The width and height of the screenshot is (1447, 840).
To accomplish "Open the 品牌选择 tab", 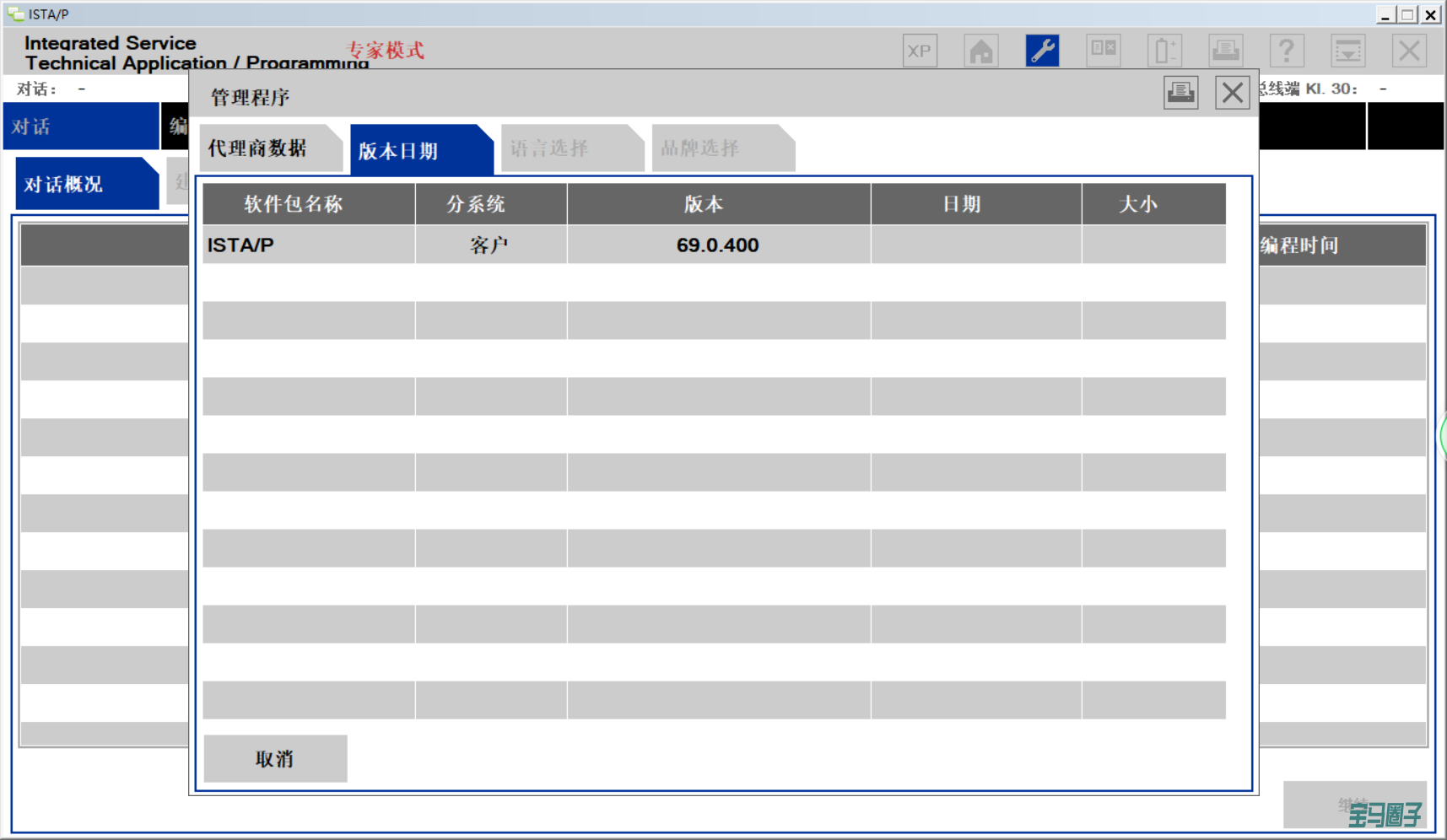I will pyautogui.click(x=715, y=148).
